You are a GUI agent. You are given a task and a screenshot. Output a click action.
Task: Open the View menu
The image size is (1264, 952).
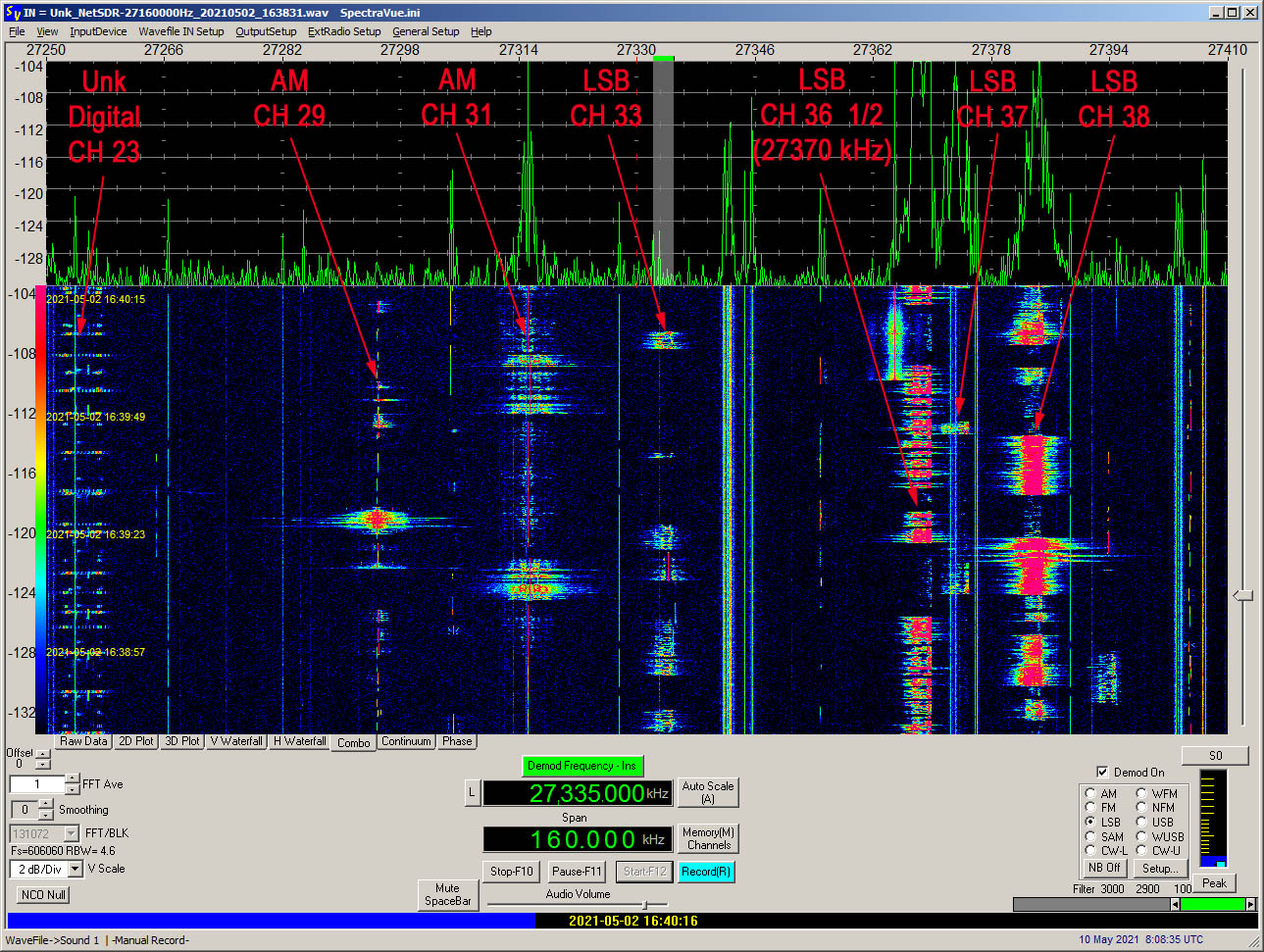47,31
